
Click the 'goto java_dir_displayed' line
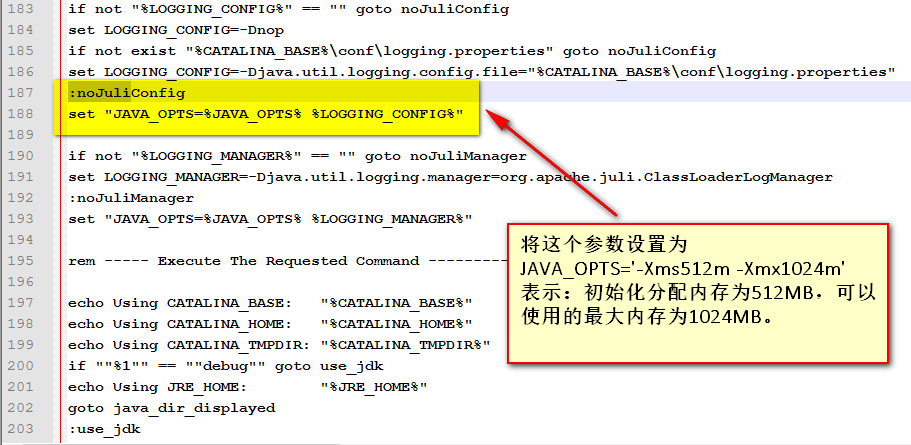[x=172, y=408]
